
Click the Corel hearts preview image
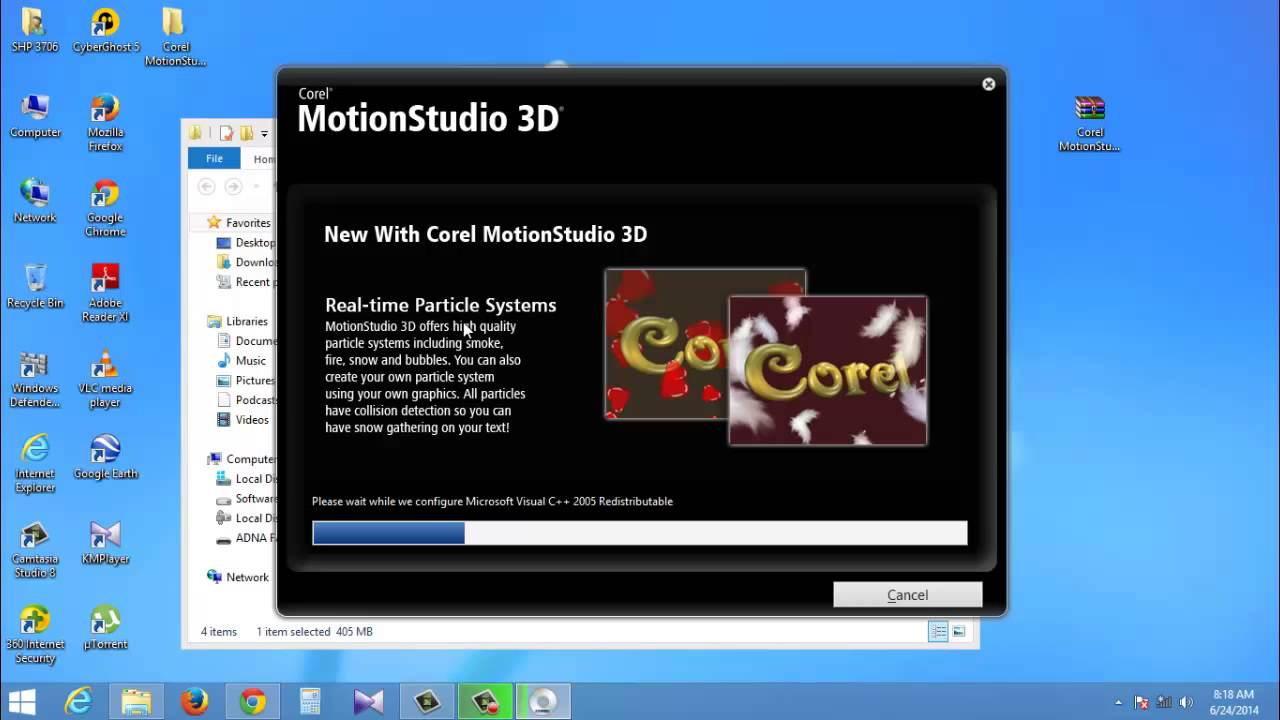click(x=666, y=344)
